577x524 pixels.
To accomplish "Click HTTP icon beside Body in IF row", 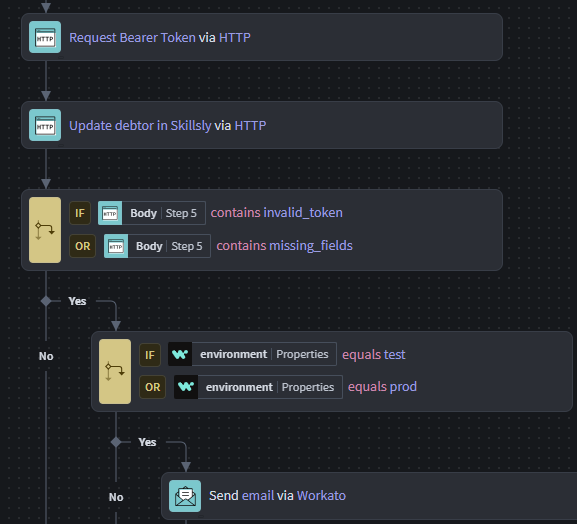I will (110, 213).
